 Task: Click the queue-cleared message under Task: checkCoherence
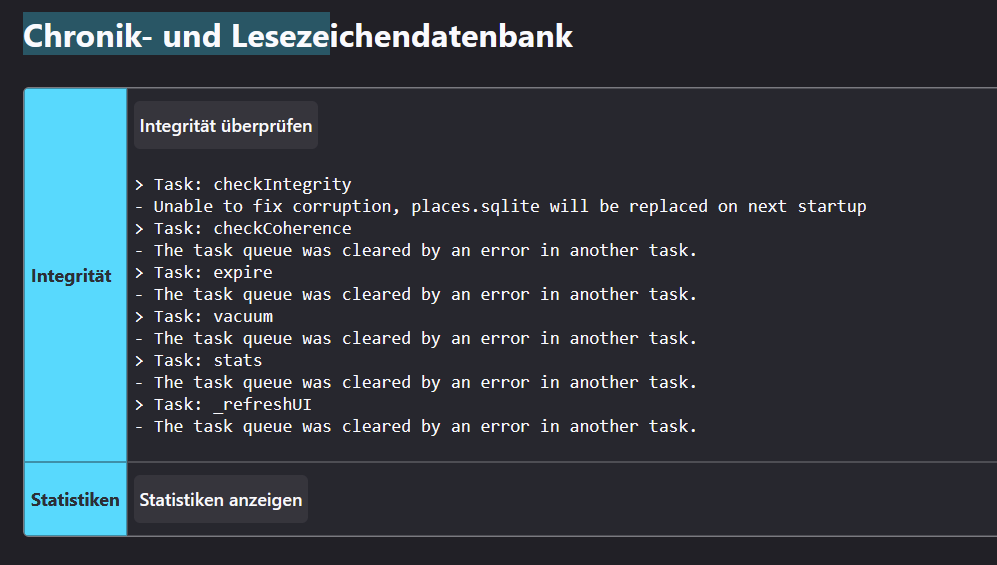click(415, 251)
